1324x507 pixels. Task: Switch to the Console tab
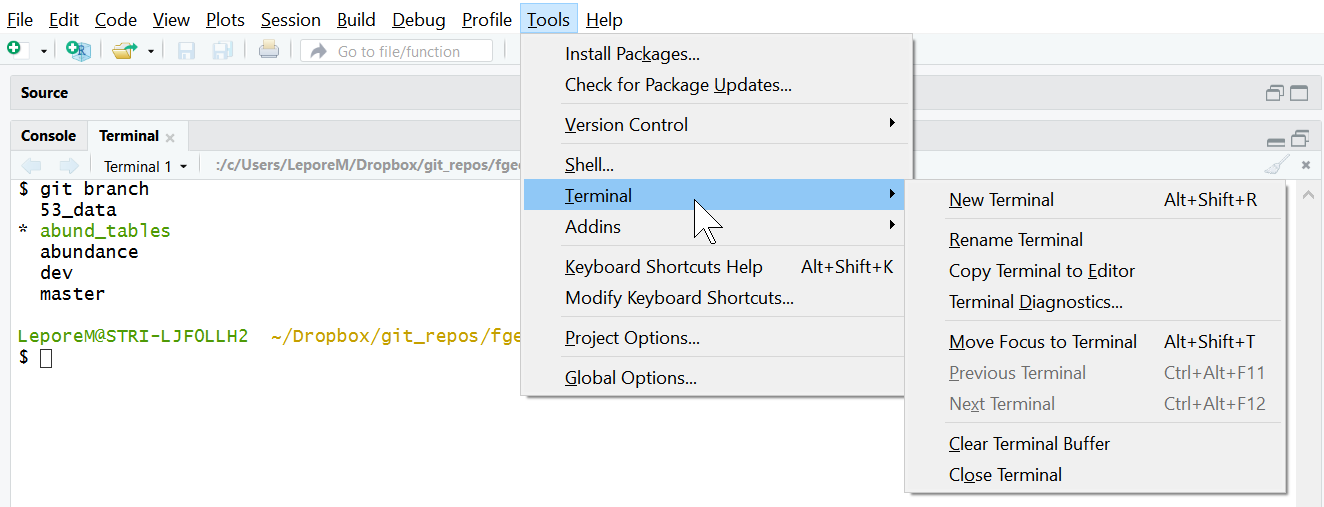coord(48,136)
